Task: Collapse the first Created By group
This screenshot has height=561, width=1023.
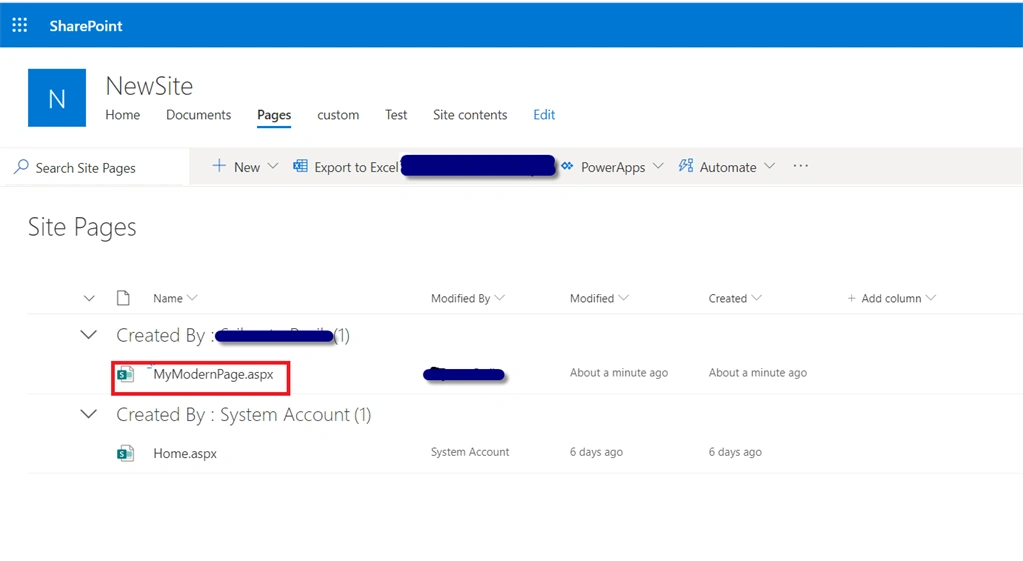Action: coord(89,335)
